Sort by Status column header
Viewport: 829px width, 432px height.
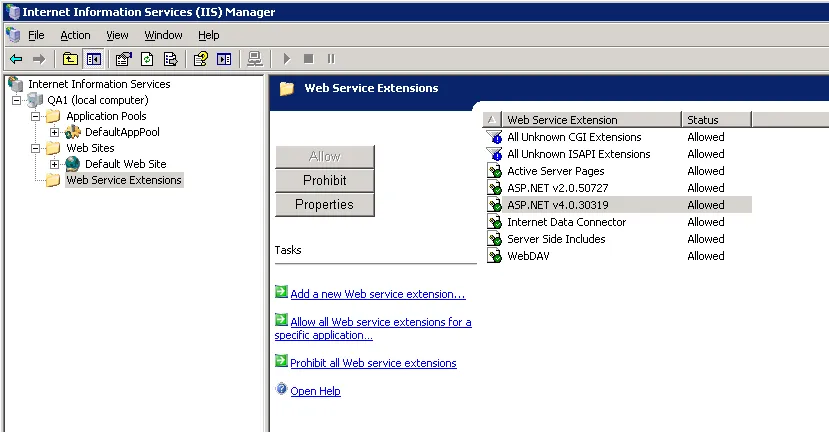tap(716, 120)
